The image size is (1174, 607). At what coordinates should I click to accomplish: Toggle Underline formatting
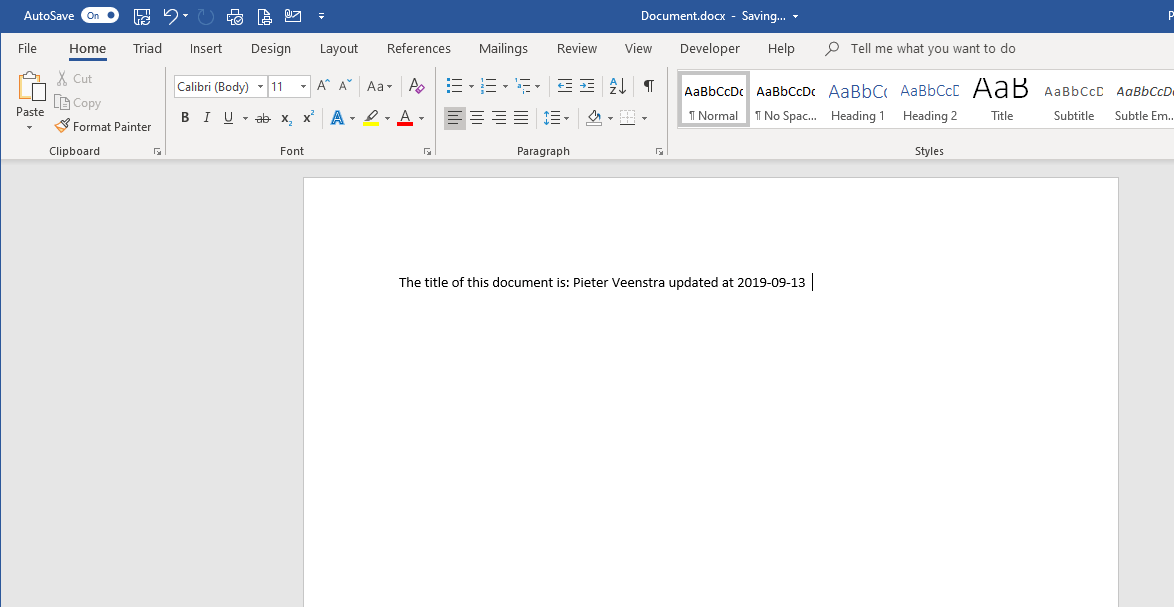pos(228,118)
